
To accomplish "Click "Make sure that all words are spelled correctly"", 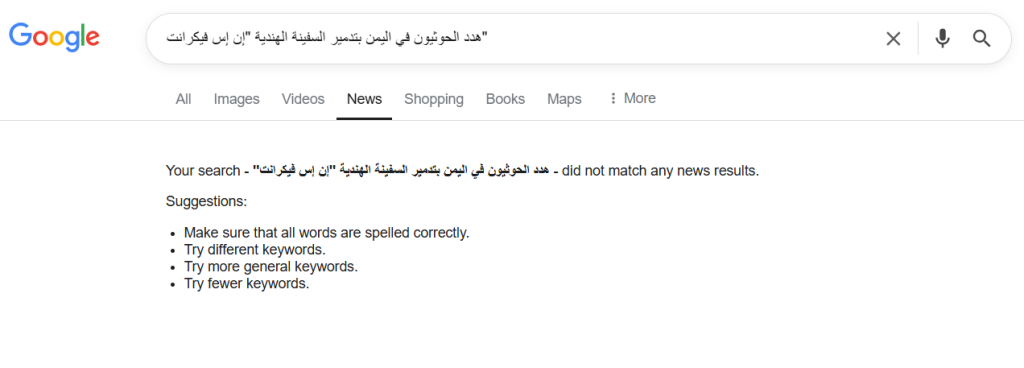I will [x=327, y=233].
